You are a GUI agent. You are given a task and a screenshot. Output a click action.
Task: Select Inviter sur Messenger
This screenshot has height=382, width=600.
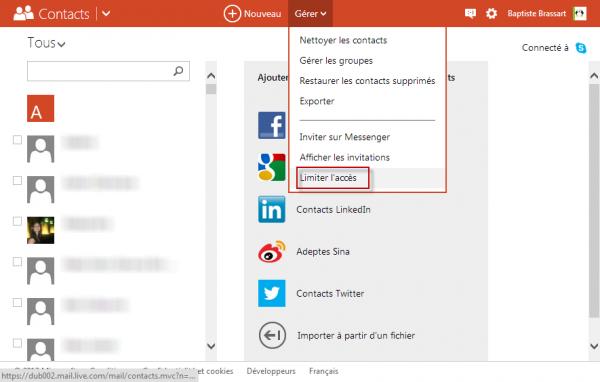[344, 137]
